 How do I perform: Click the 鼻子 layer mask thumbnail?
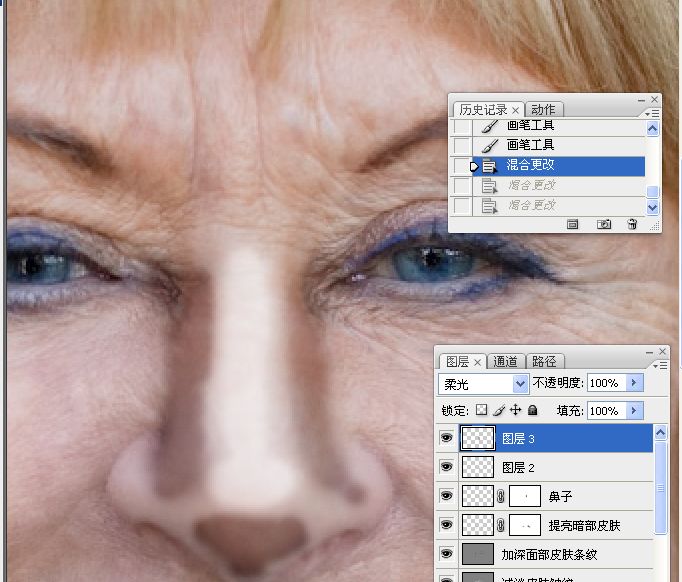pos(525,496)
